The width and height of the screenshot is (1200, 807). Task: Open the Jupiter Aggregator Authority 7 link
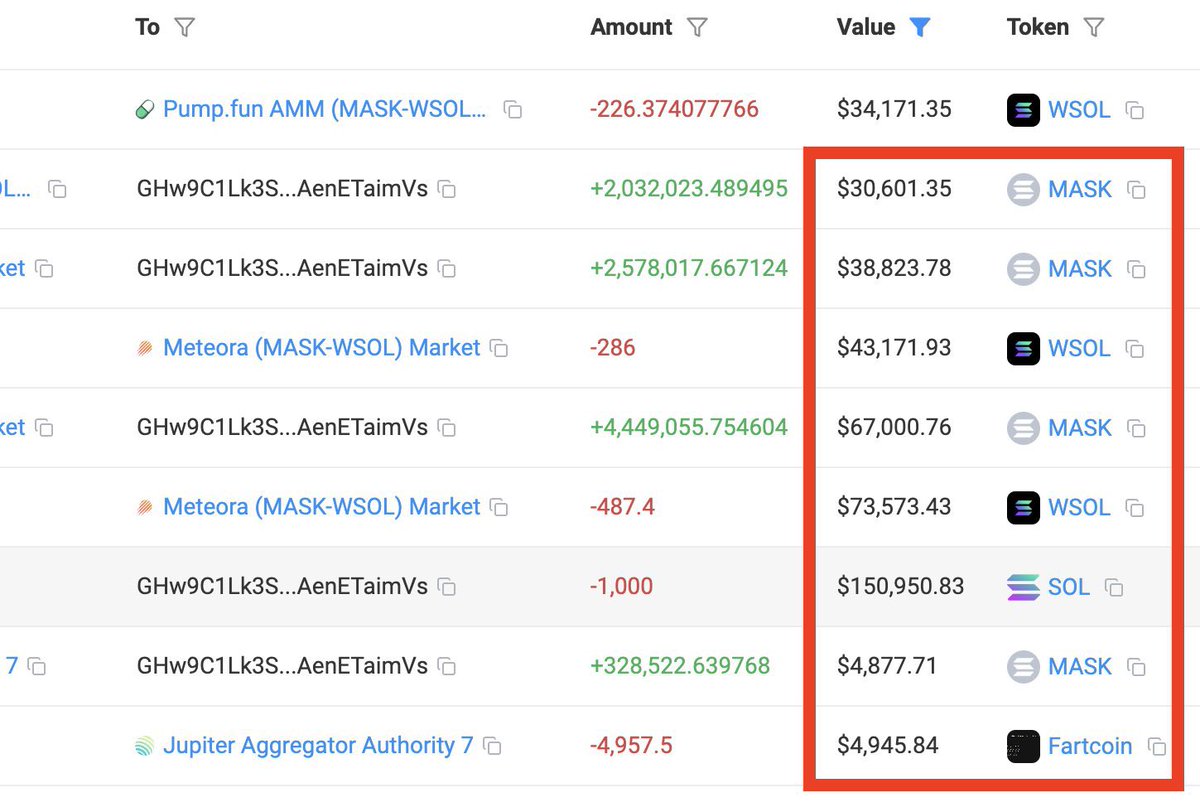[x=318, y=745]
